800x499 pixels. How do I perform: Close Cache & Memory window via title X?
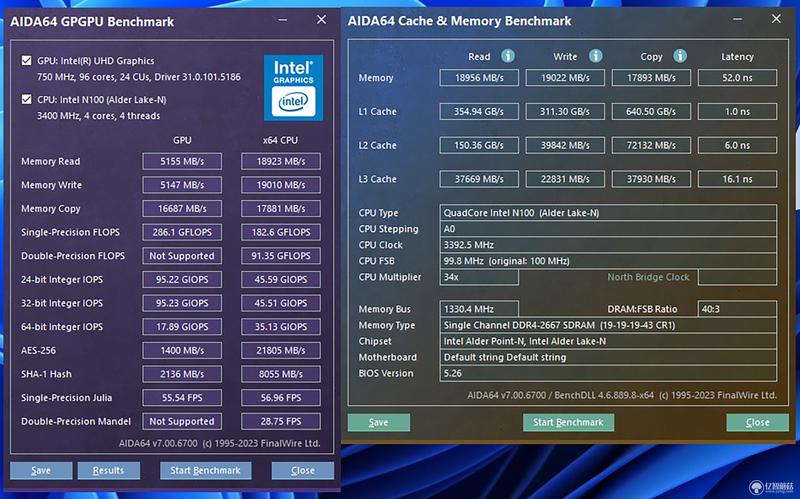[776, 19]
